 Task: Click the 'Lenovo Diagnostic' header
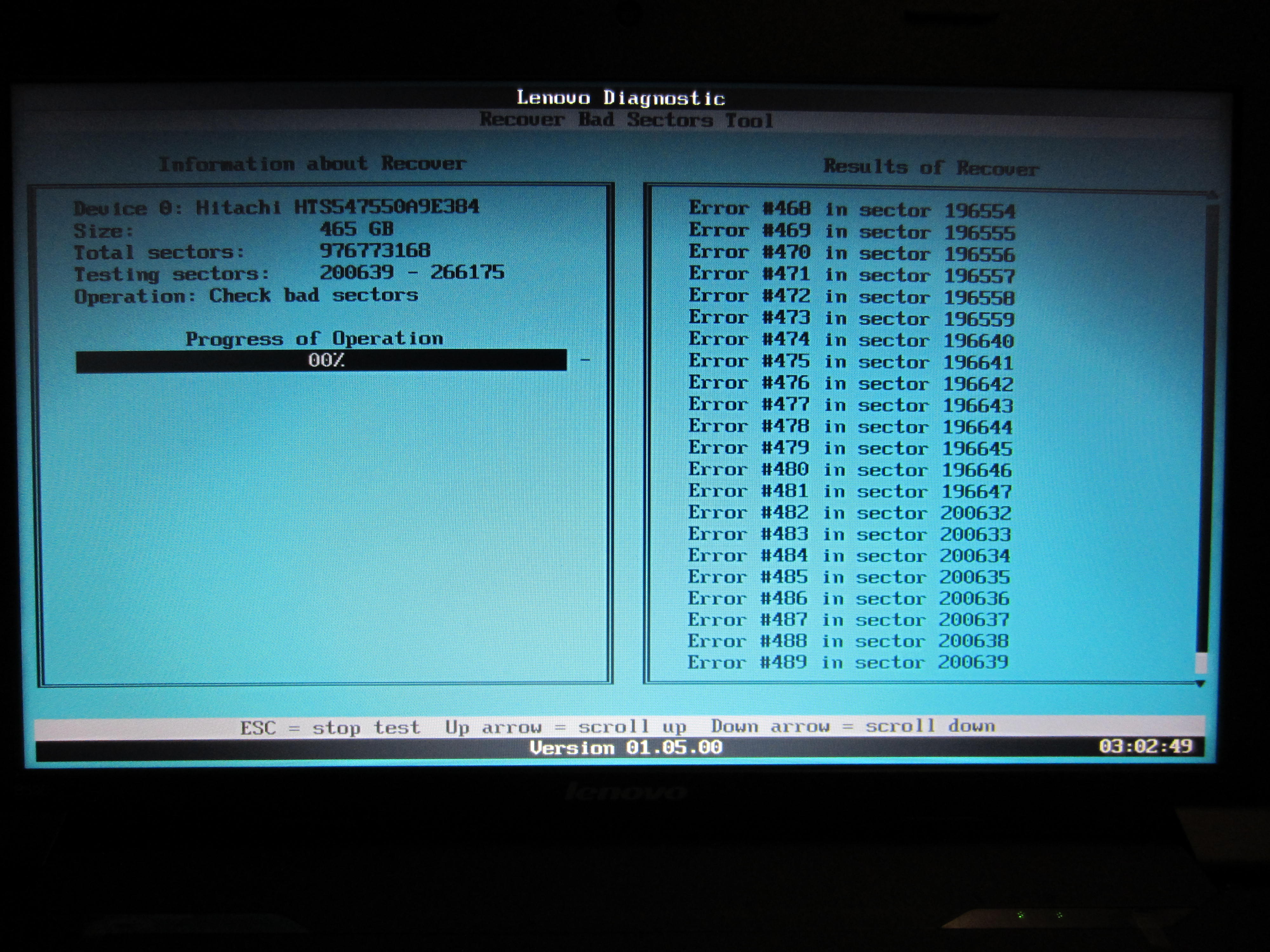(x=621, y=97)
